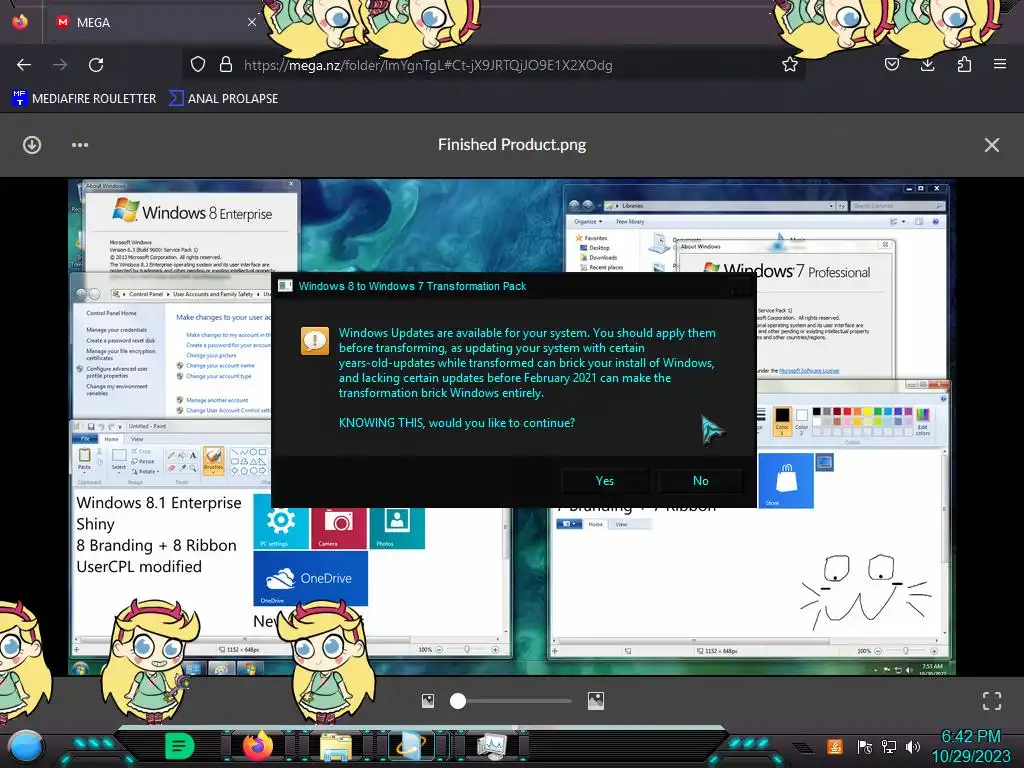1024x768 pixels.
Task: Go forward one page in Firefox
Action: pyautogui.click(x=60, y=65)
